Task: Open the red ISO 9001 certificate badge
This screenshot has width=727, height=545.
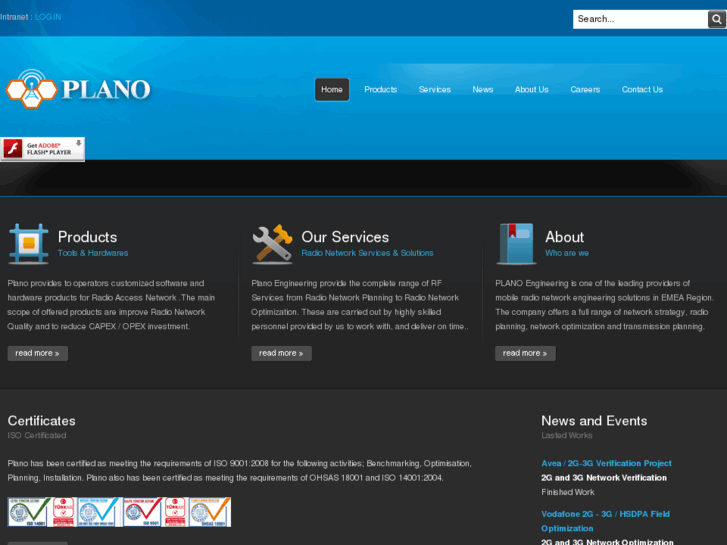Action: (142, 512)
